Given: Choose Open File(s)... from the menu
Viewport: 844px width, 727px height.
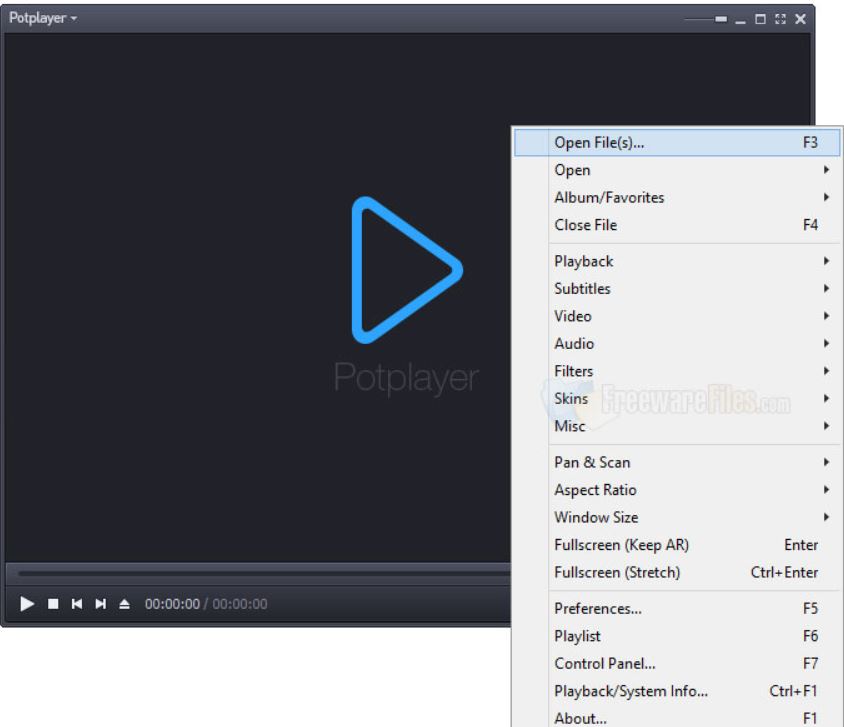Looking at the screenshot, I should 677,143.
